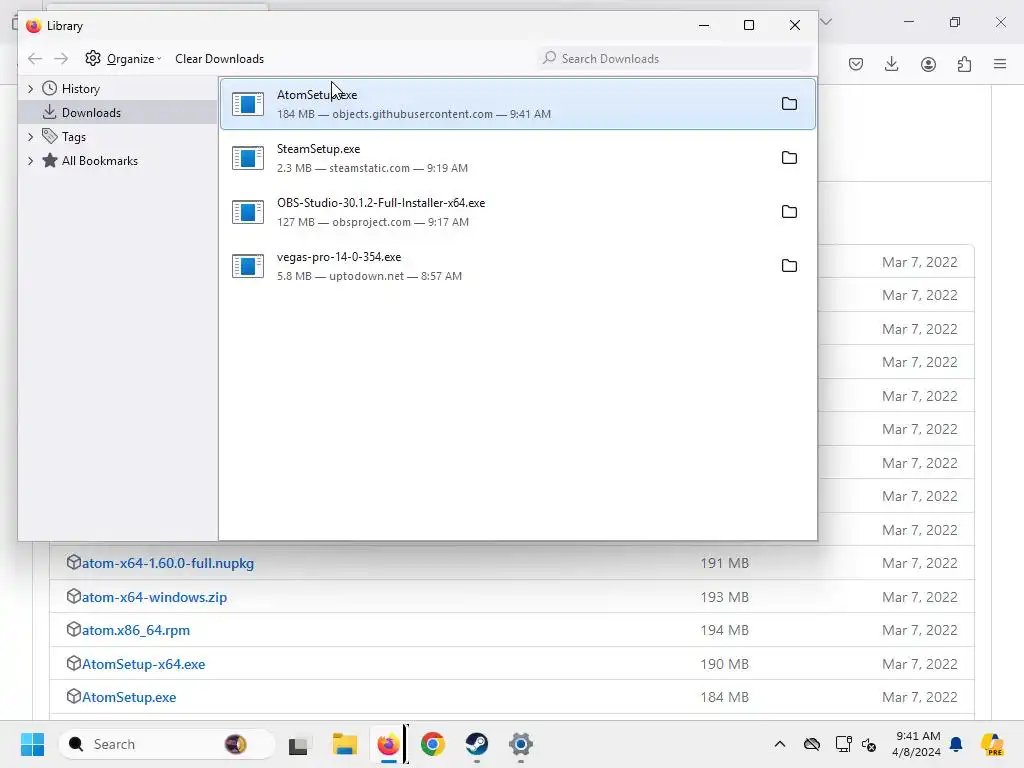The width and height of the screenshot is (1024, 768).
Task: Expand the History tree node
Action: (30, 89)
